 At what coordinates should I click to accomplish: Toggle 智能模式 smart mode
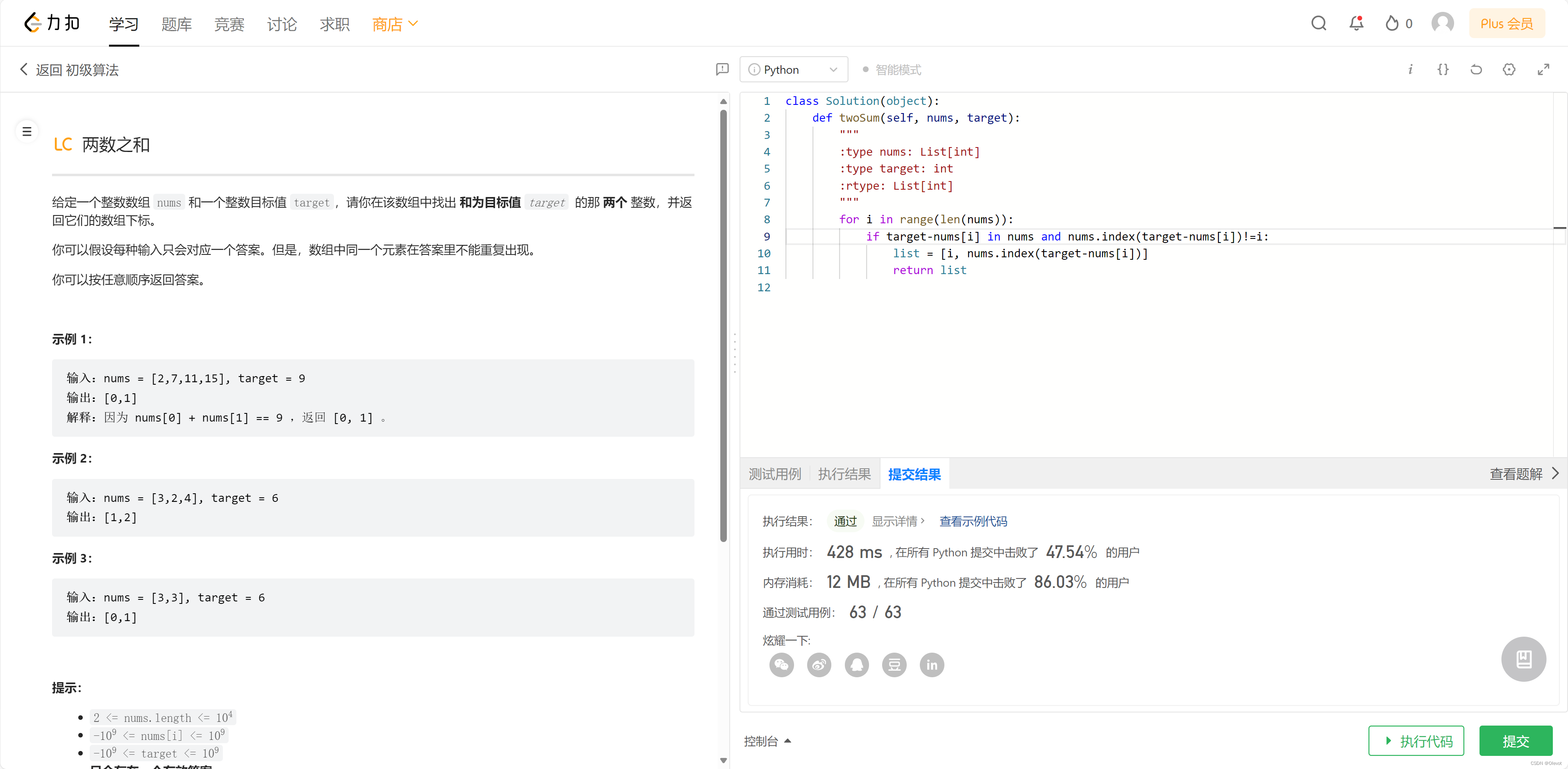coord(892,69)
